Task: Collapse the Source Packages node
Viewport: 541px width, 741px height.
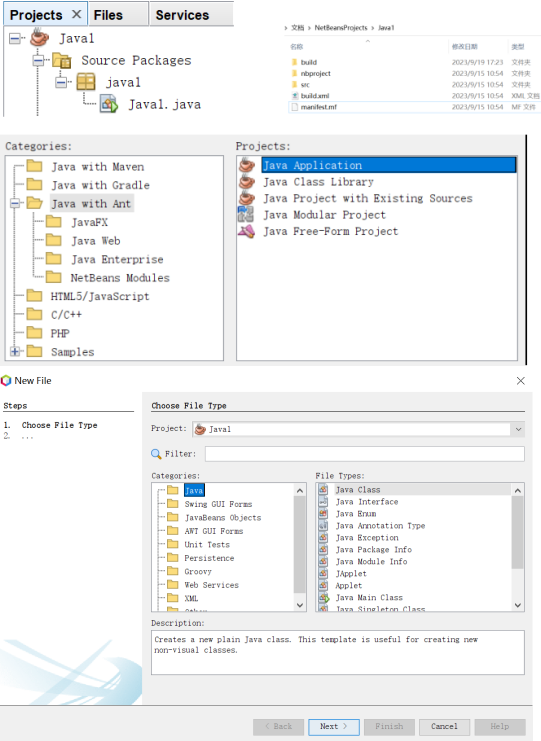Action: [38, 60]
